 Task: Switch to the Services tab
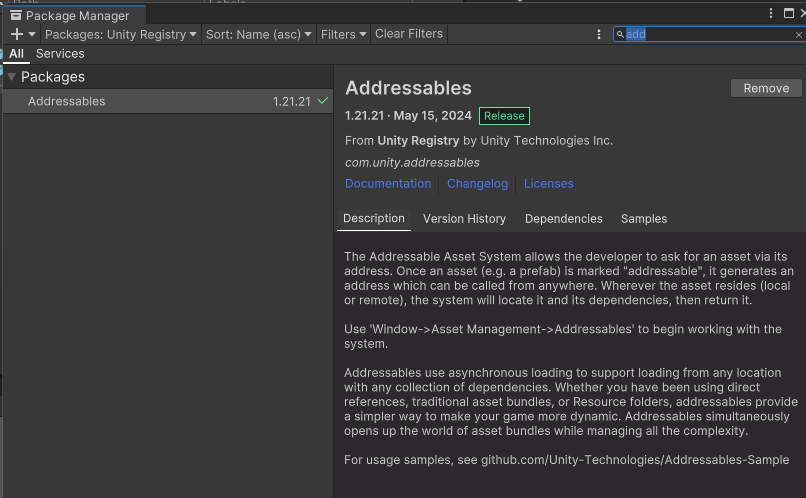tap(60, 53)
